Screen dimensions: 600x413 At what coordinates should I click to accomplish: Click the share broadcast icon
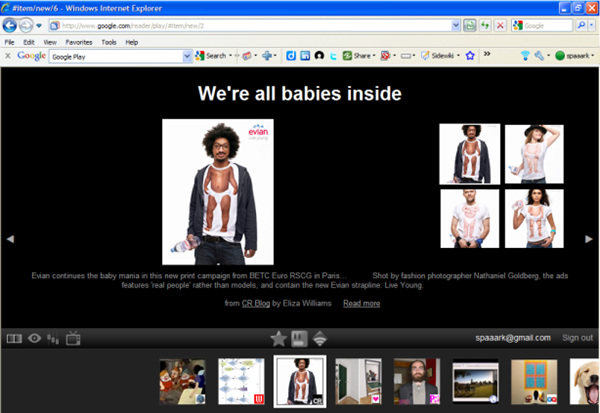tap(320, 339)
